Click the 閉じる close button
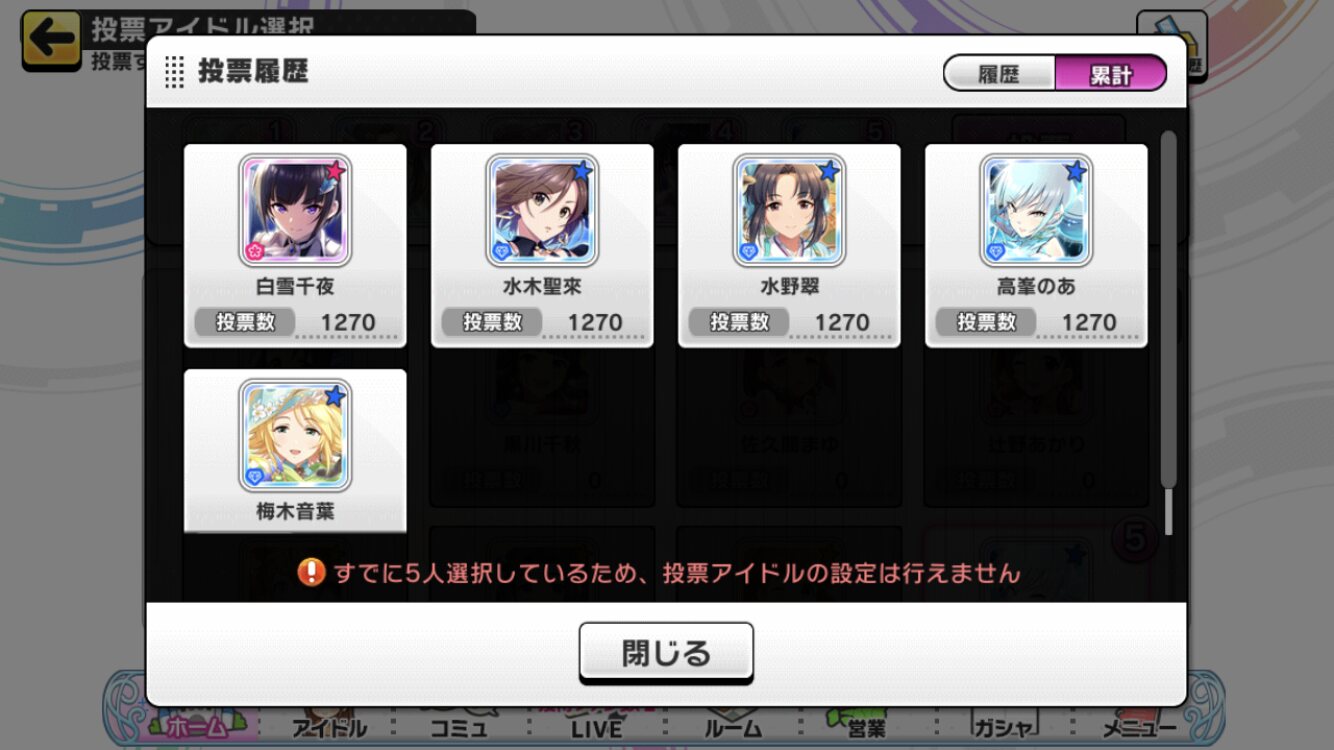1334x750 pixels. [x=666, y=654]
